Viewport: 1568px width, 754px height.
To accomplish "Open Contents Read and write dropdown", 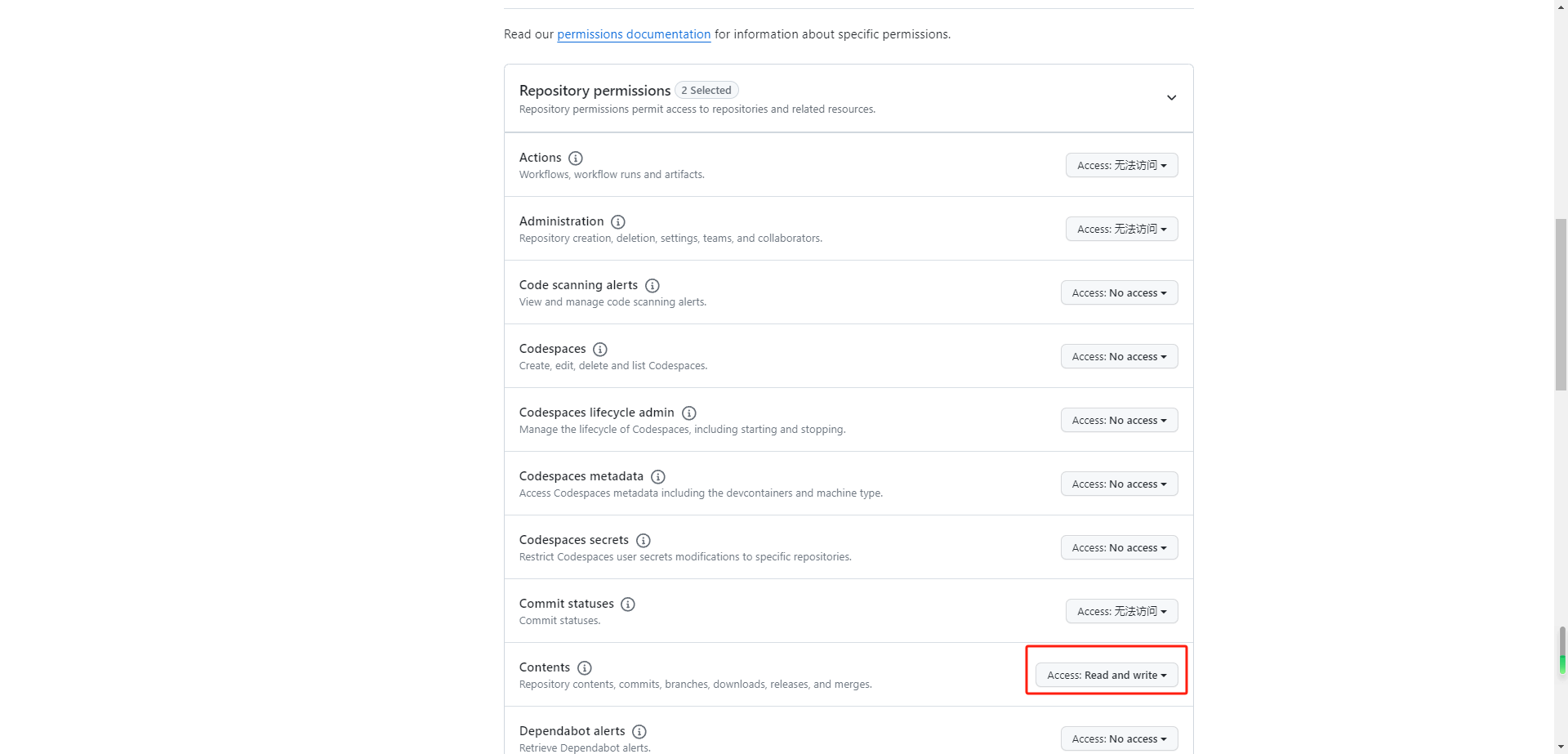I will pos(1107,675).
